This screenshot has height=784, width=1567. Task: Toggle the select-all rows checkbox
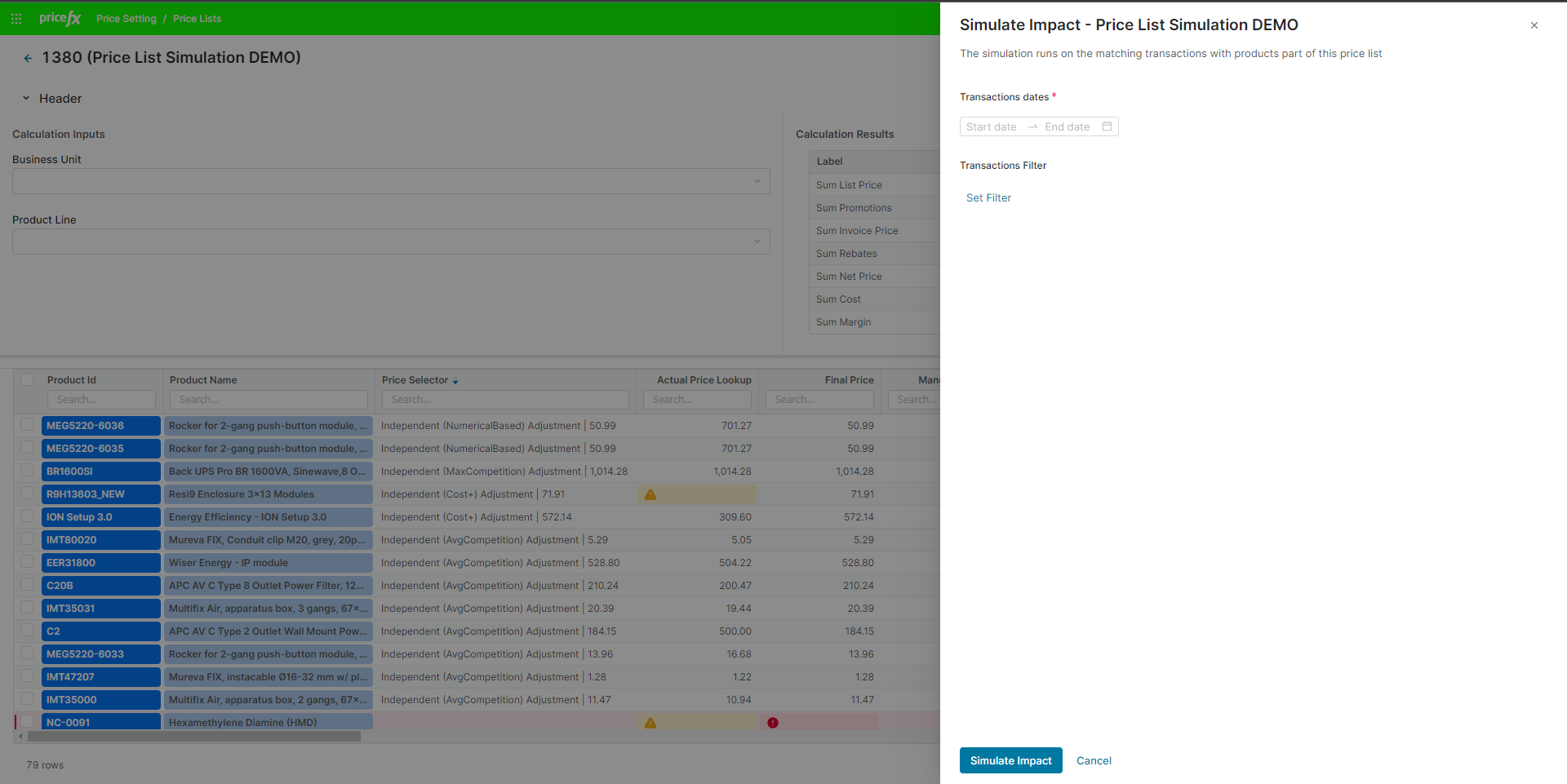coord(28,379)
